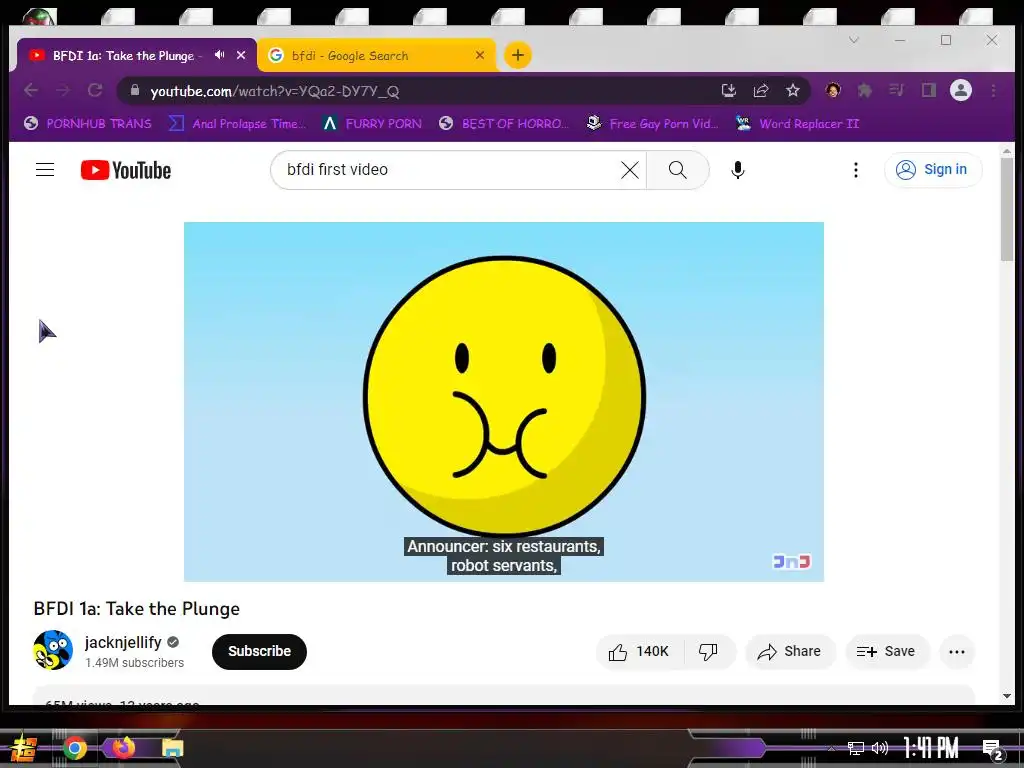
Task: Click scrollbar up arrow
Action: 1006,151
